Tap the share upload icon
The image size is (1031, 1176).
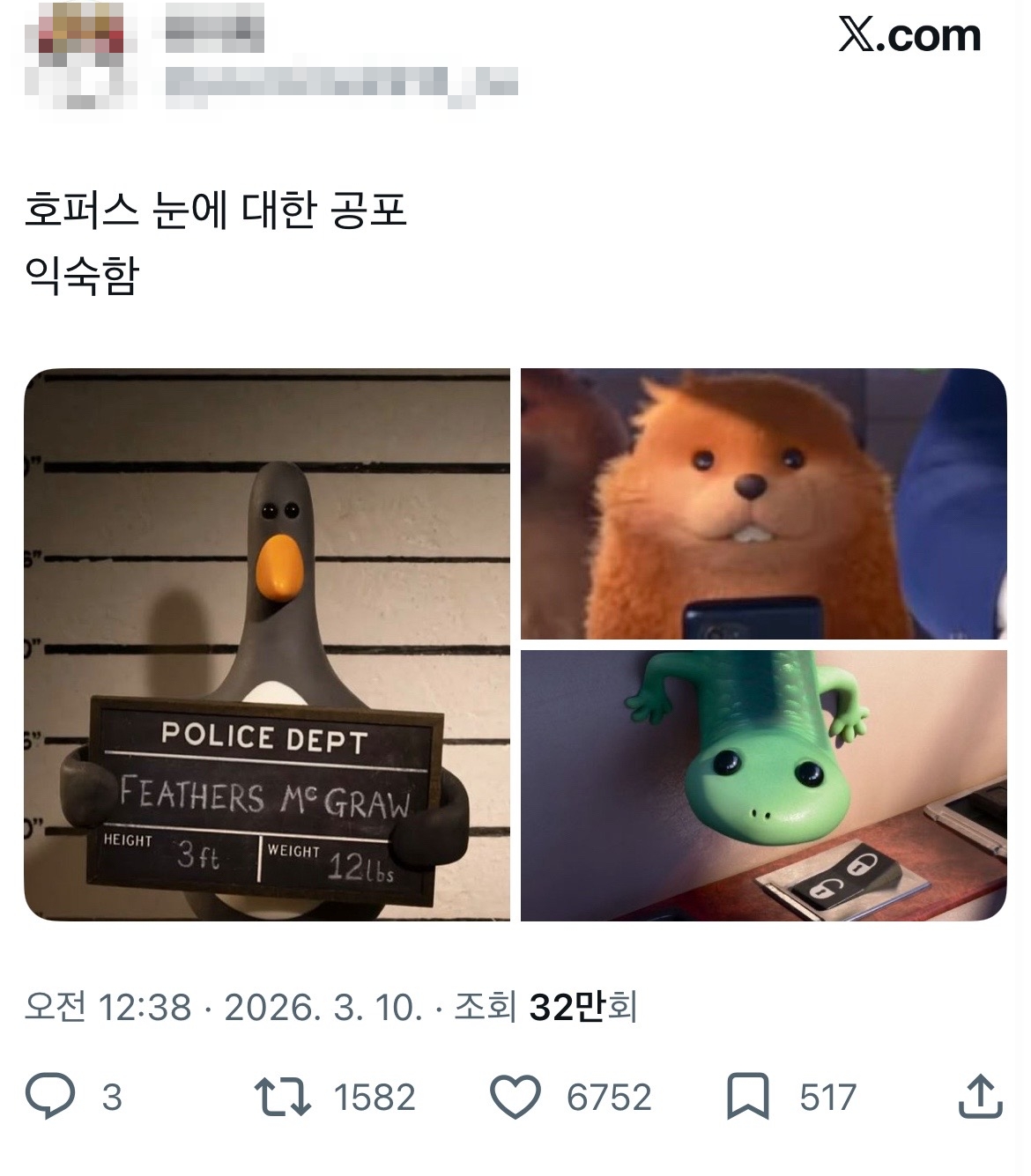click(x=980, y=1096)
